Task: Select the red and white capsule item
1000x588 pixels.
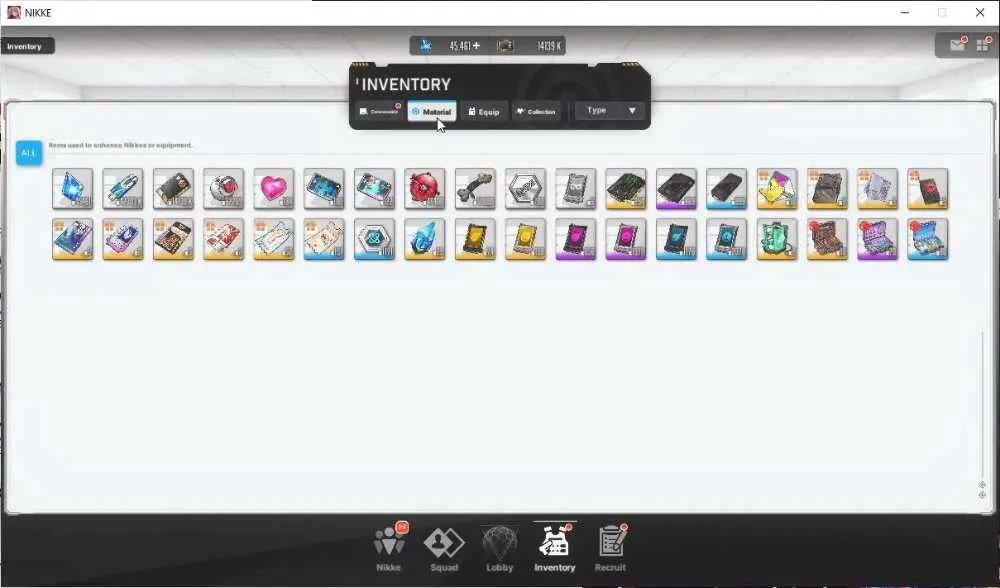Action: click(223, 189)
